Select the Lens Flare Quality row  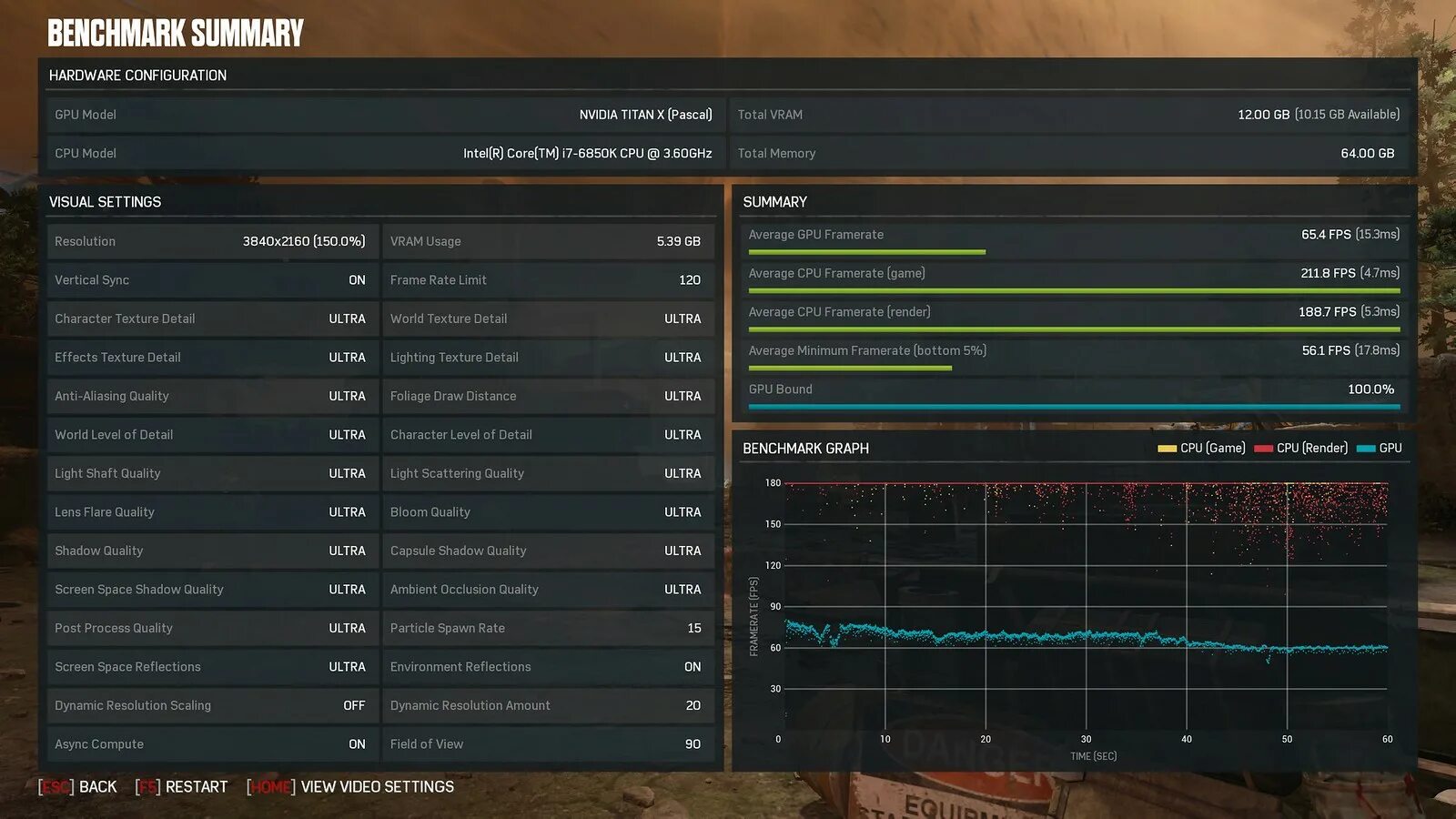coord(212,512)
